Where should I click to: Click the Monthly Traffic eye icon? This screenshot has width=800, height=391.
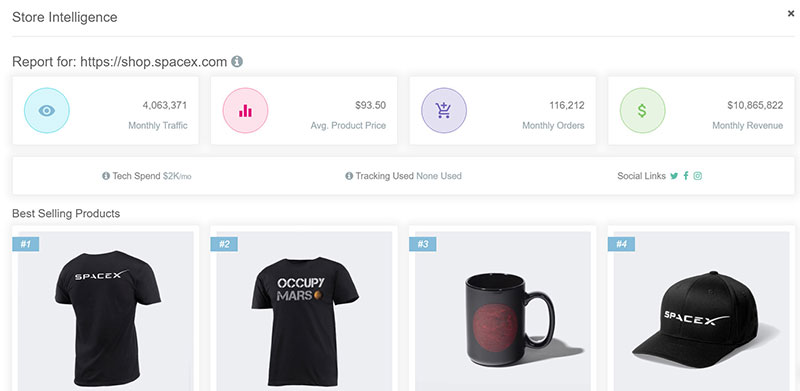click(x=47, y=110)
